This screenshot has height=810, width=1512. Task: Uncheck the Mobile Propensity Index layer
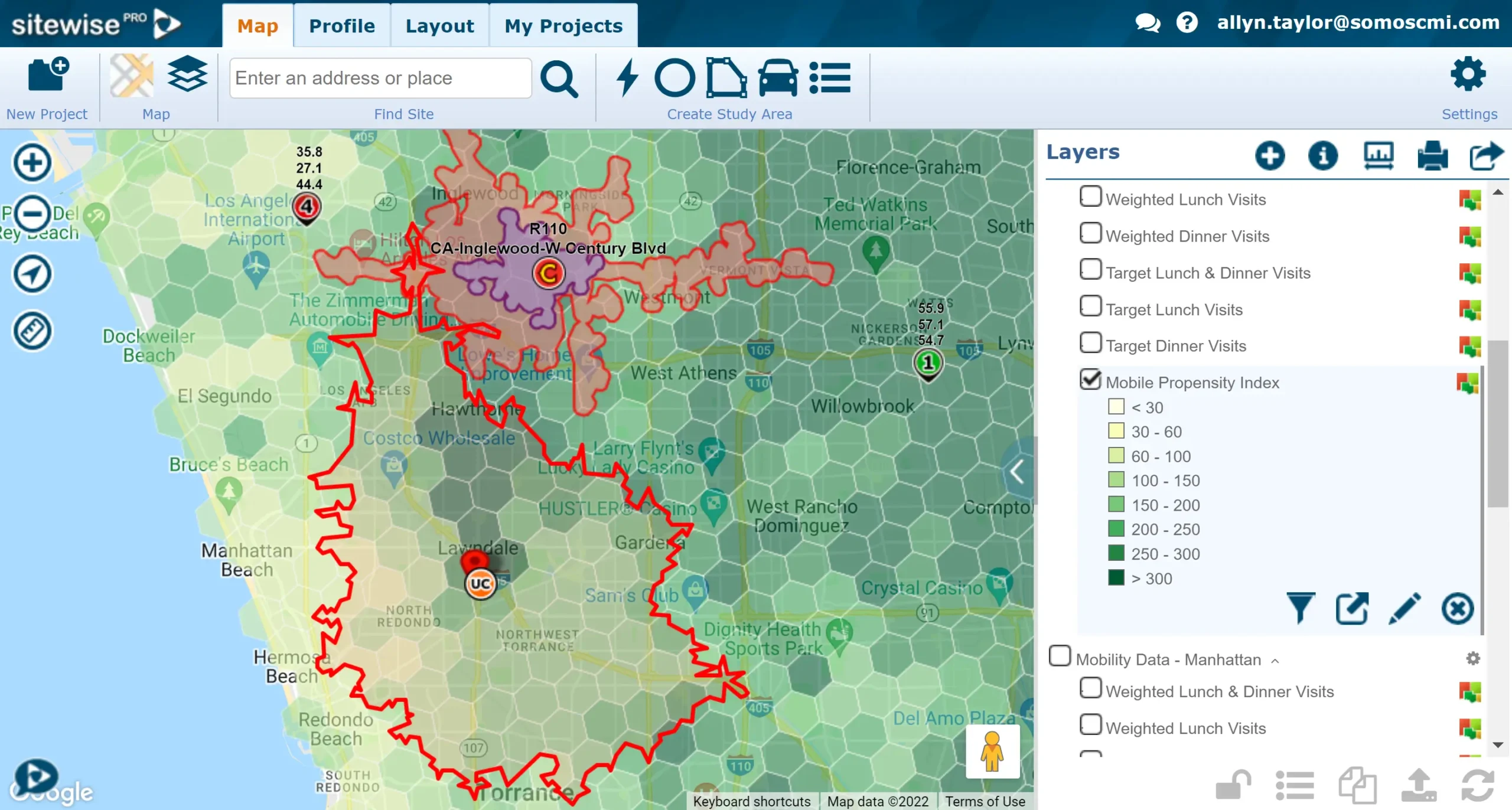1090,380
